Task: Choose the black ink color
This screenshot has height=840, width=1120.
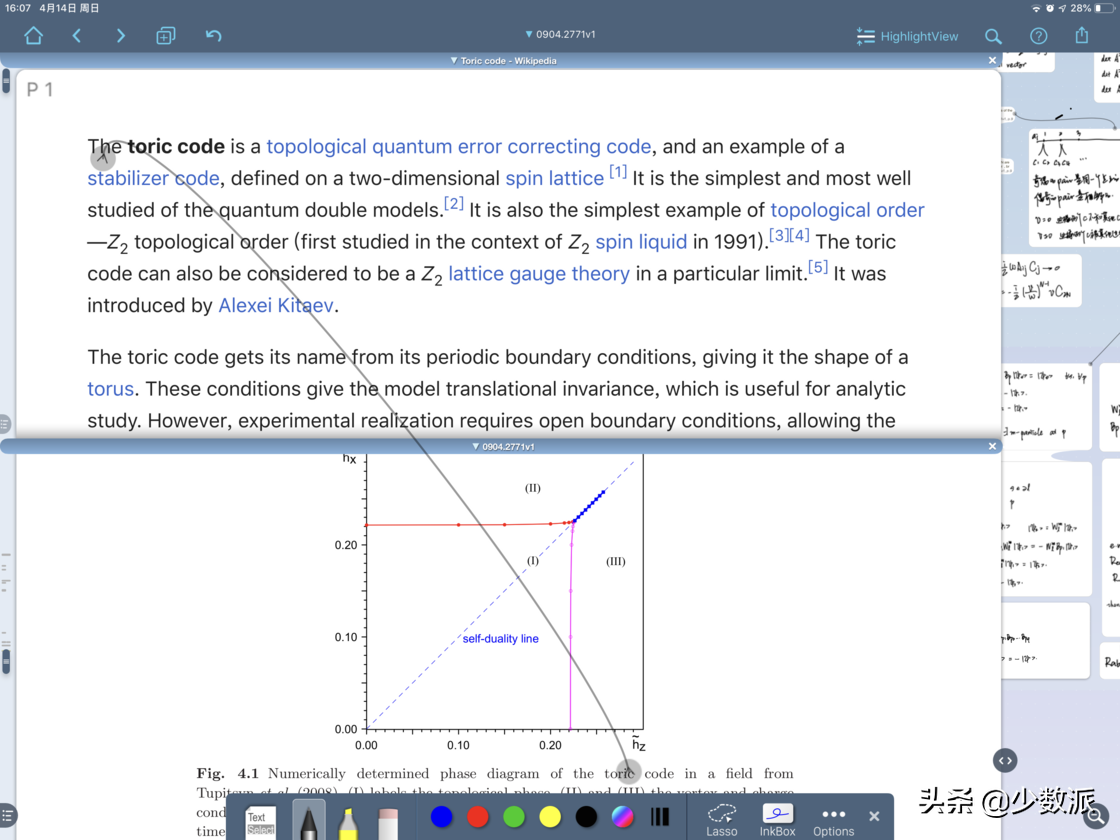Action: 586,816
